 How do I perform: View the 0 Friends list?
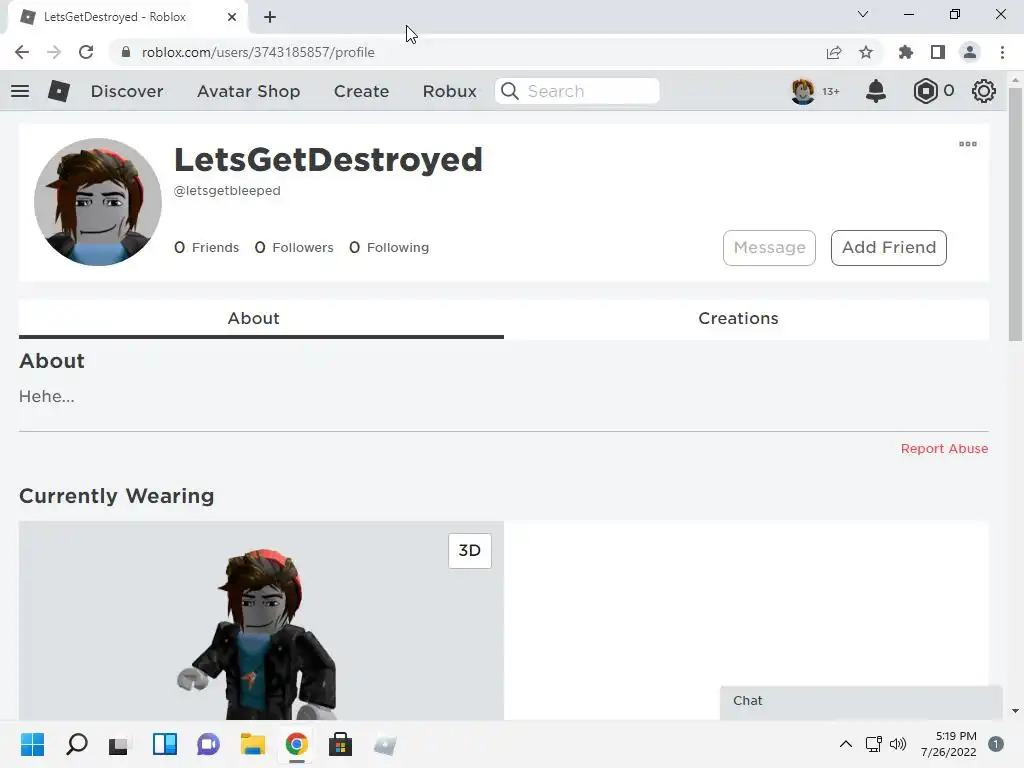(206, 248)
